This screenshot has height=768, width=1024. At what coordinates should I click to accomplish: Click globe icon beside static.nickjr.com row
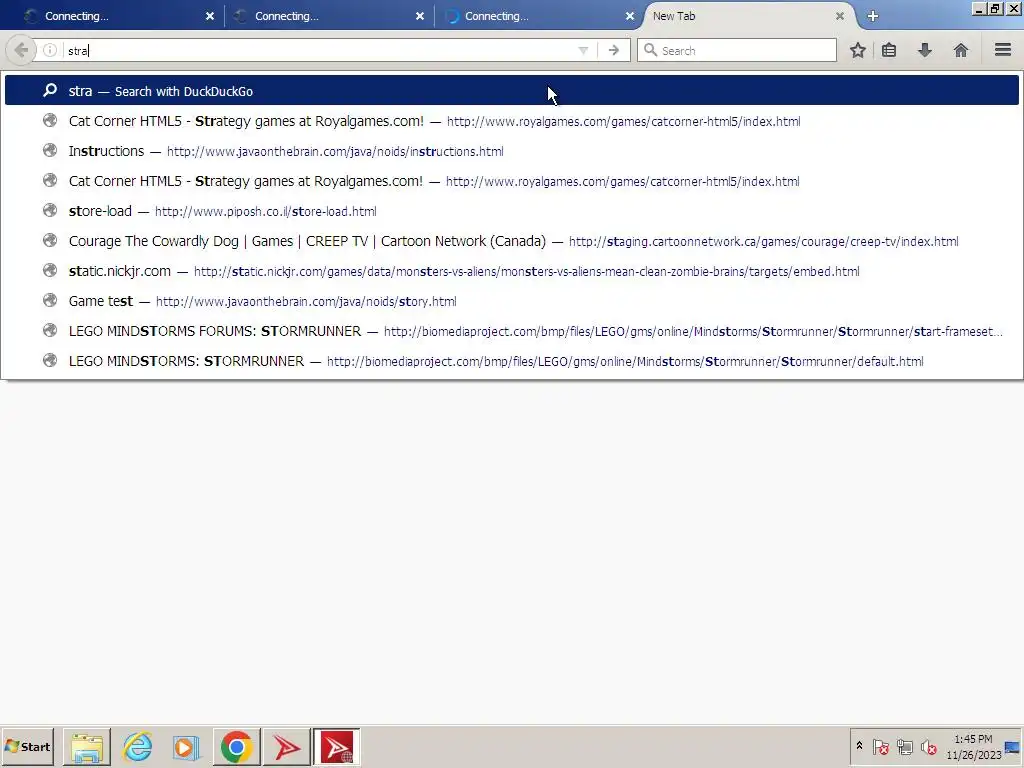click(x=50, y=270)
